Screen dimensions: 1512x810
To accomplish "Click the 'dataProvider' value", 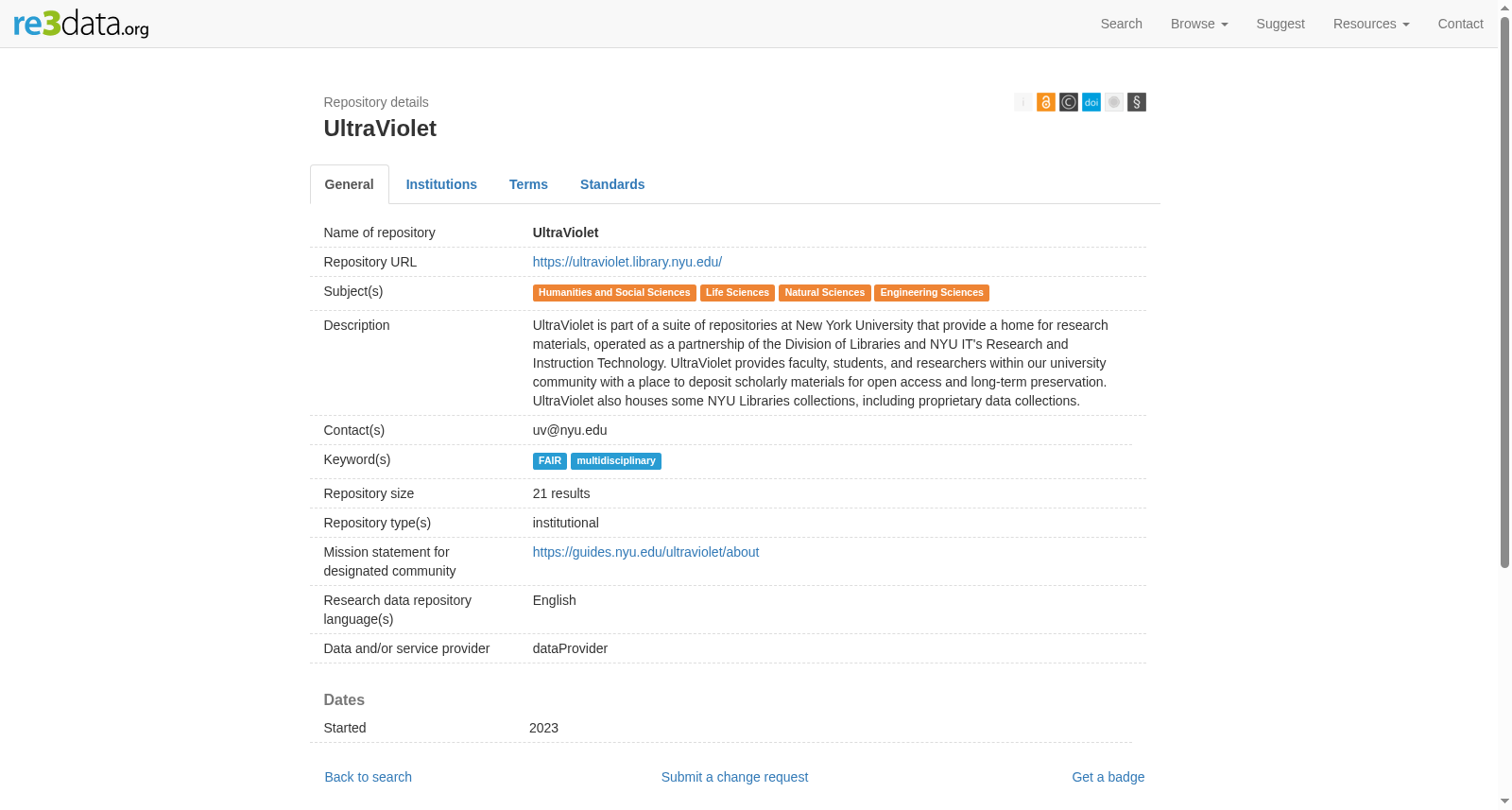I will (570, 648).
